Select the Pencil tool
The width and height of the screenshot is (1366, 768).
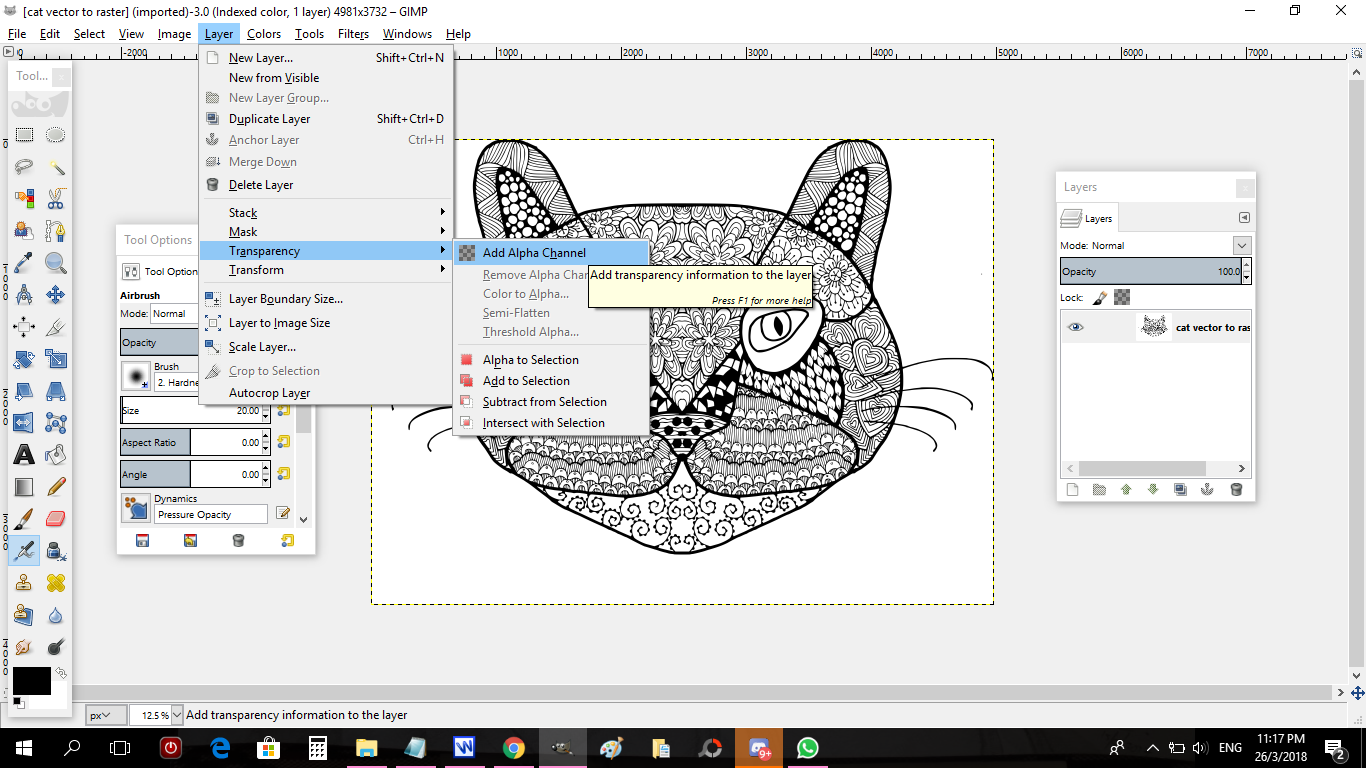coord(56,486)
